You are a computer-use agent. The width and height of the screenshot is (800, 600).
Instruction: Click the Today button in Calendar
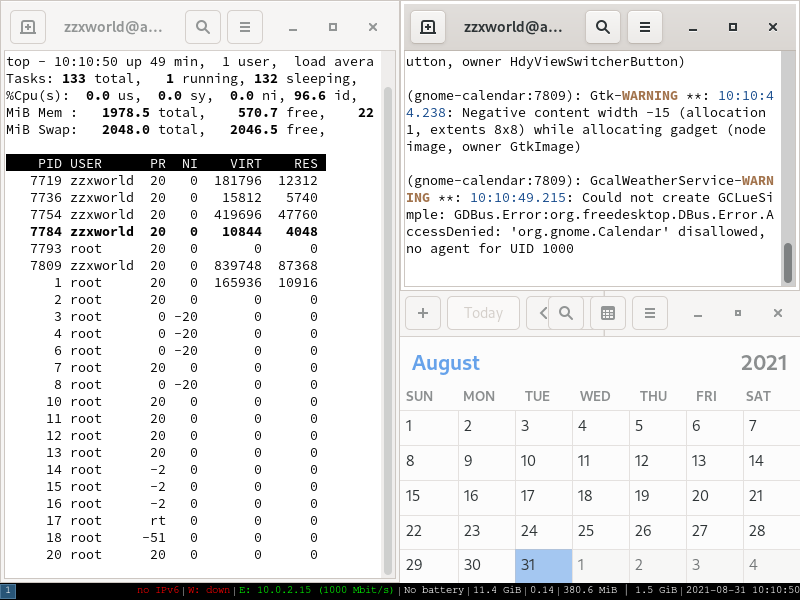[x=483, y=313]
